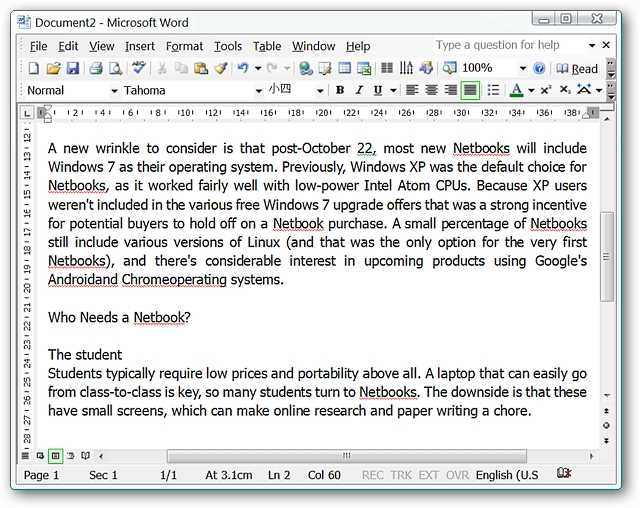
Task: Toggle Italic formatting
Action: tap(359, 90)
